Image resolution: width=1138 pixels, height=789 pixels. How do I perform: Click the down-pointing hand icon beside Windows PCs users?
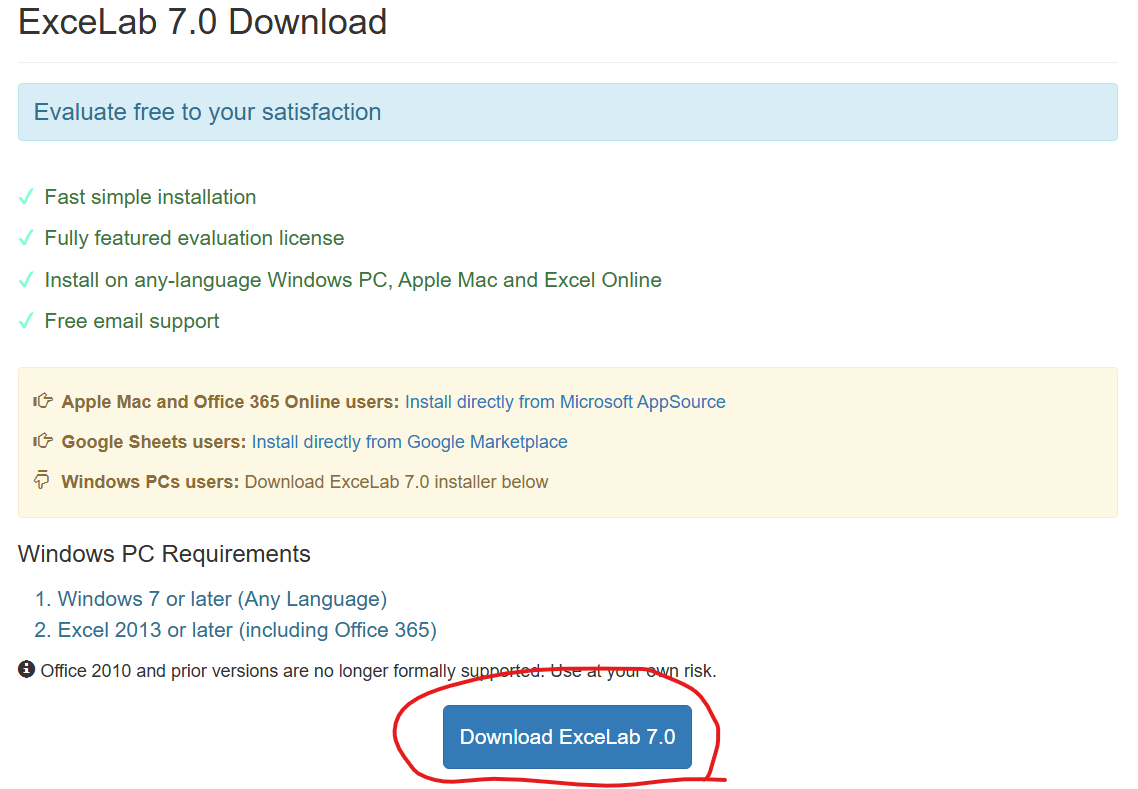(41, 480)
